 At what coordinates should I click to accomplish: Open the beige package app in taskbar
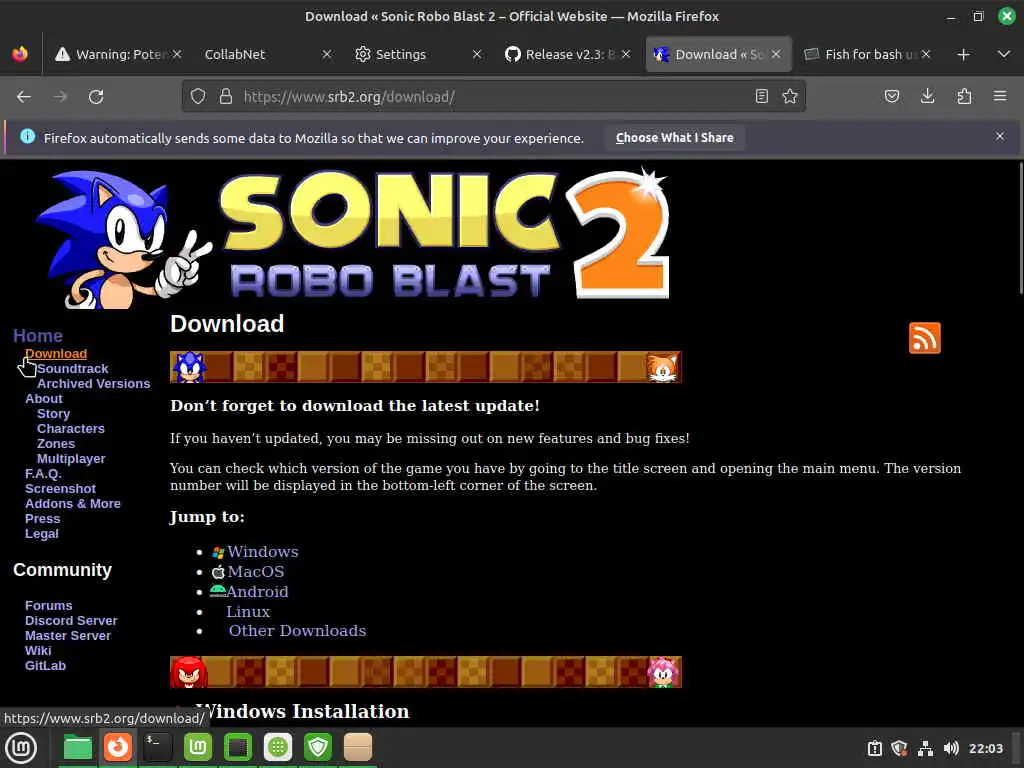[x=358, y=748]
